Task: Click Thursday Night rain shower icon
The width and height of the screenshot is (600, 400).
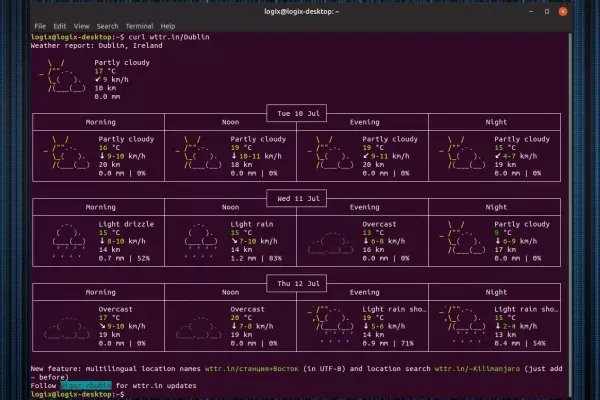Action: click(462, 325)
